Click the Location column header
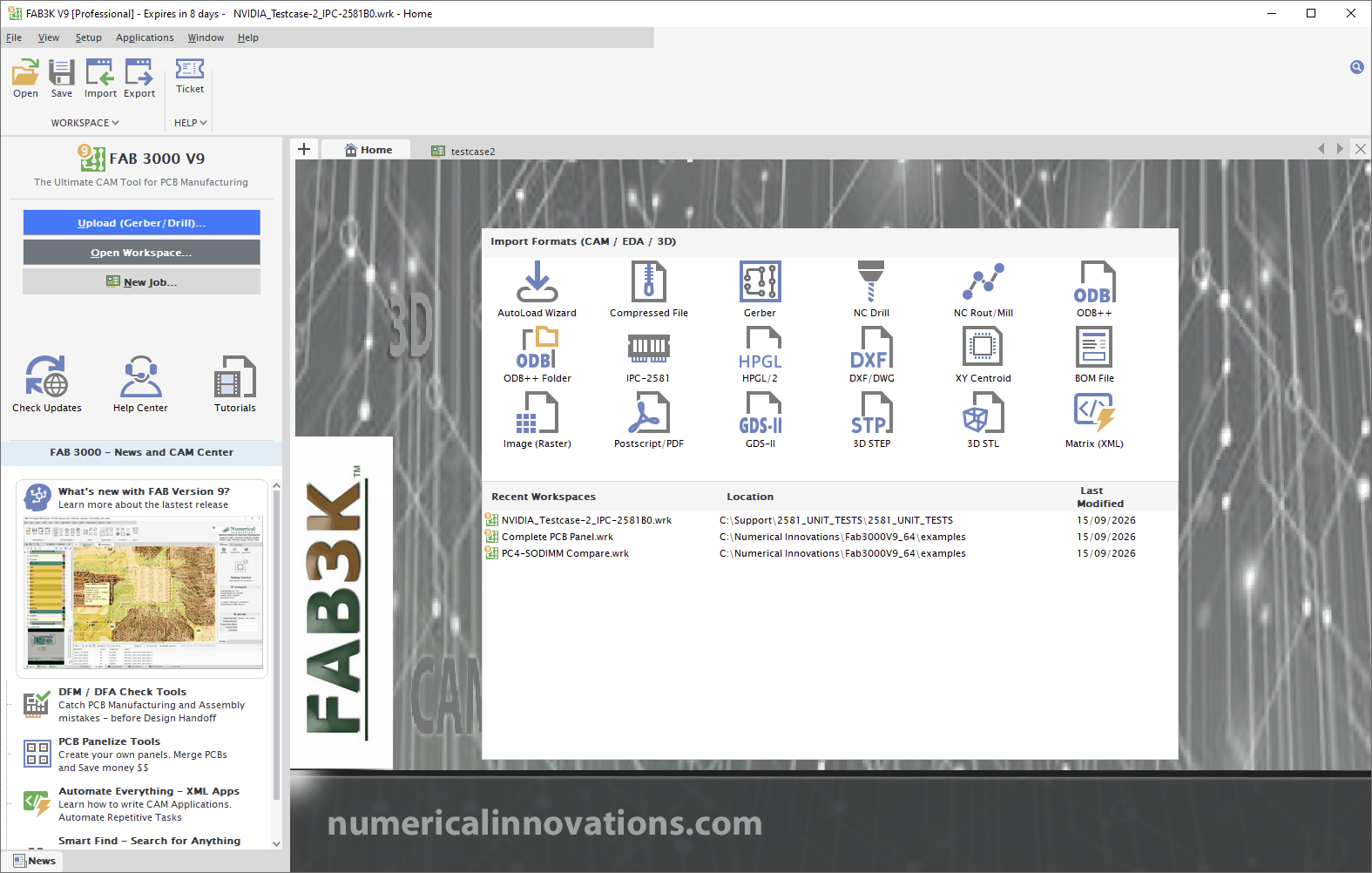Viewport: 1372px width, 873px height. pos(750,497)
